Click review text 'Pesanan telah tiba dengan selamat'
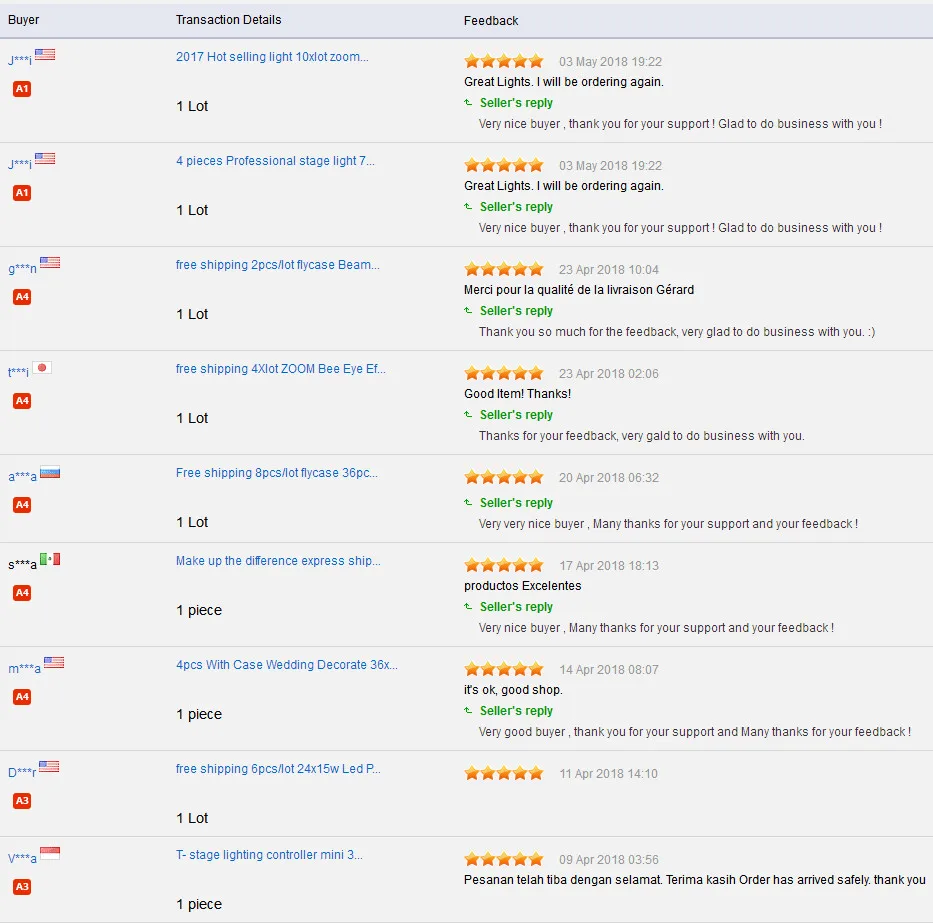Image resolution: width=933 pixels, height=923 pixels. coord(562,880)
